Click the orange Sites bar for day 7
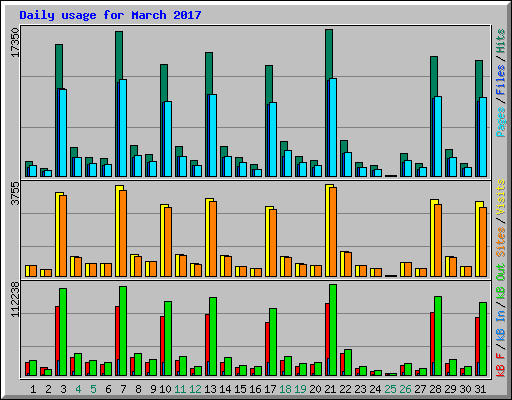512x400 pixels. pyautogui.click(x=123, y=233)
